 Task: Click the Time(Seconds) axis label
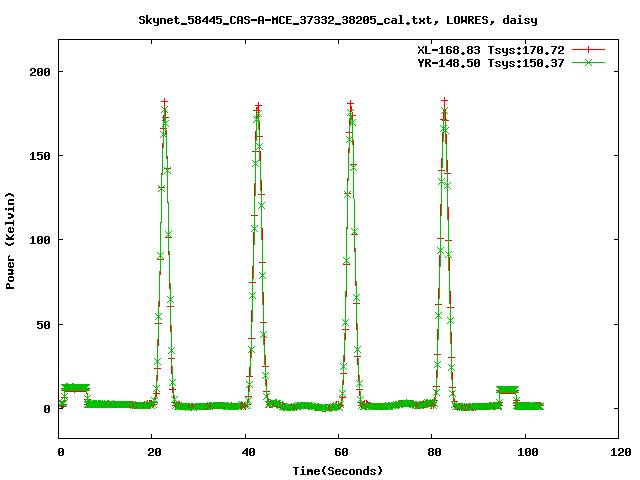coord(338,471)
